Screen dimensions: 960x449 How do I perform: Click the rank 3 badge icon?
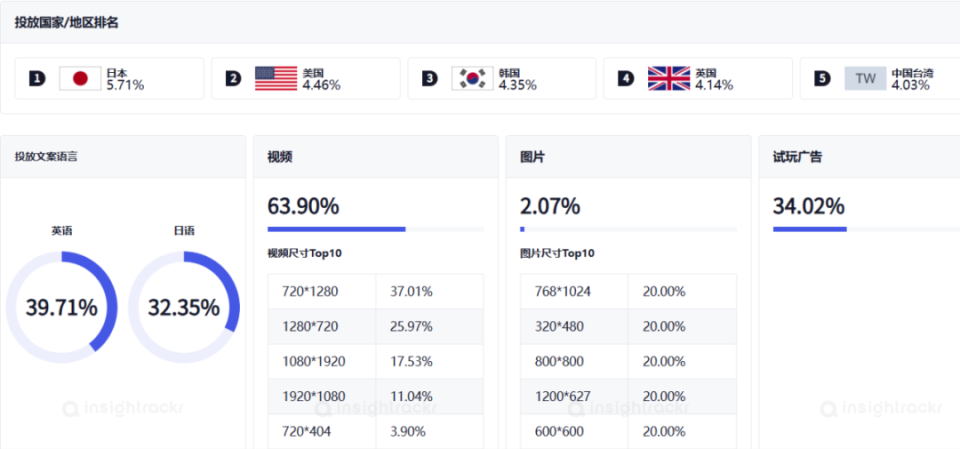(429, 78)
